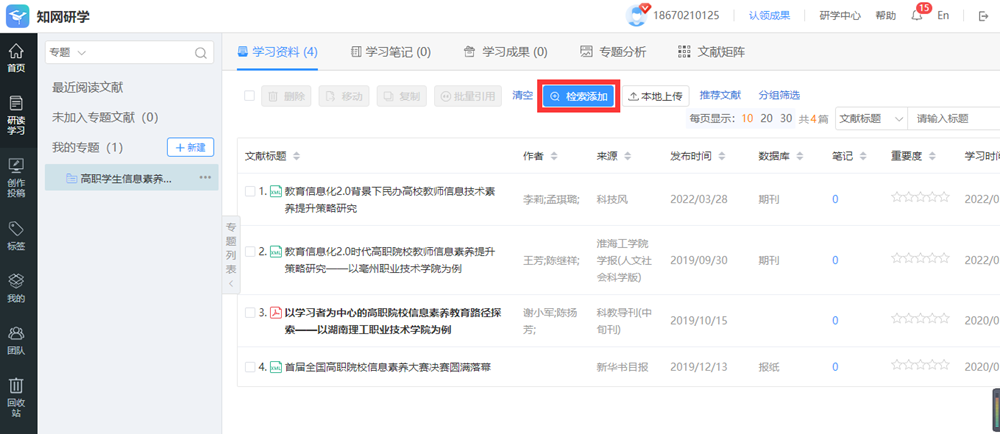Image resolution: width=1000 pixels, height=434 pixels.
Task: Check the box for article 4
Action: click(251, 367)
